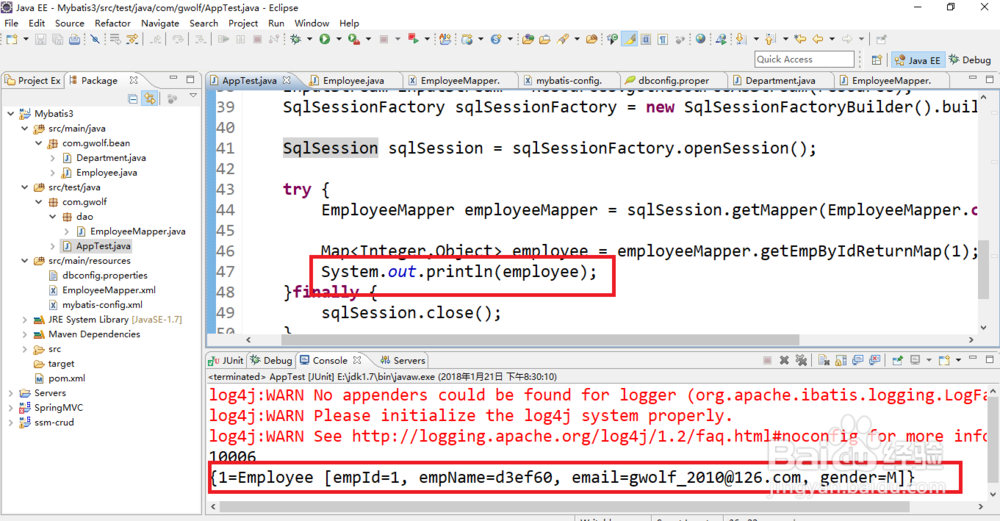The image size is (1000, 521).
Task: Open the Open Console dropdown arrow
Action: [959, 360]
